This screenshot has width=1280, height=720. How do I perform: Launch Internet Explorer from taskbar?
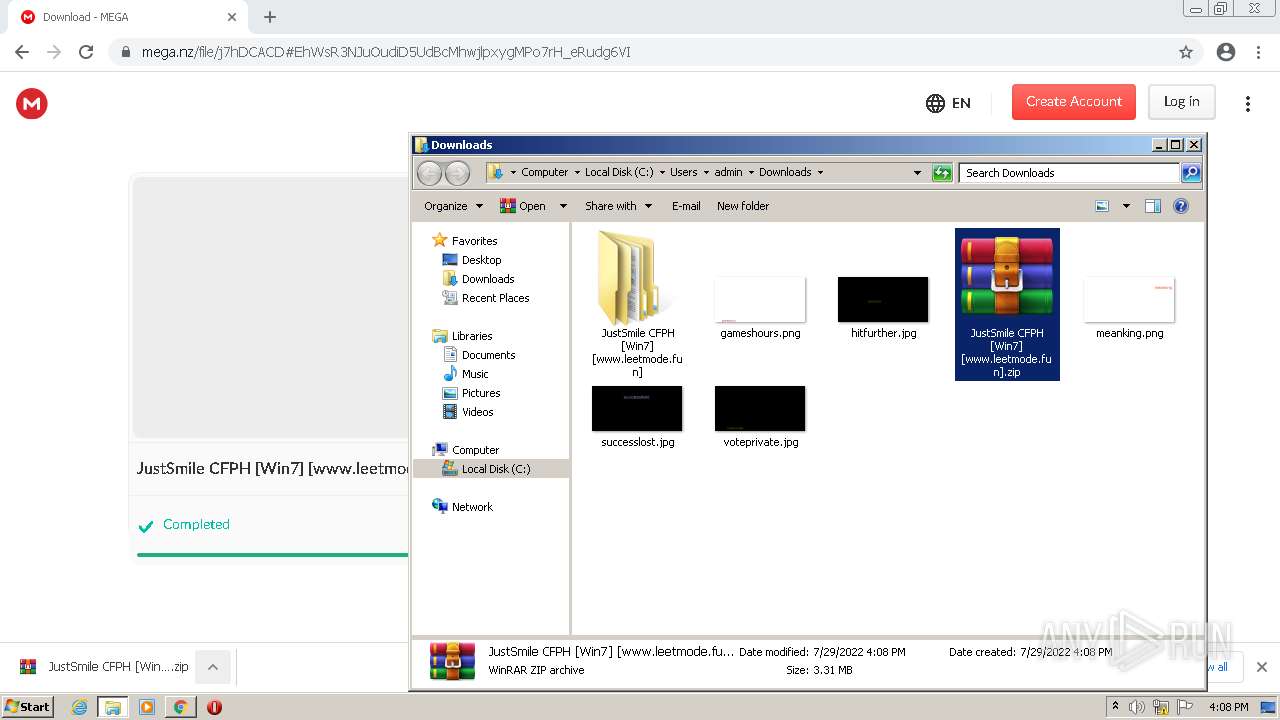tap(79, 707)
